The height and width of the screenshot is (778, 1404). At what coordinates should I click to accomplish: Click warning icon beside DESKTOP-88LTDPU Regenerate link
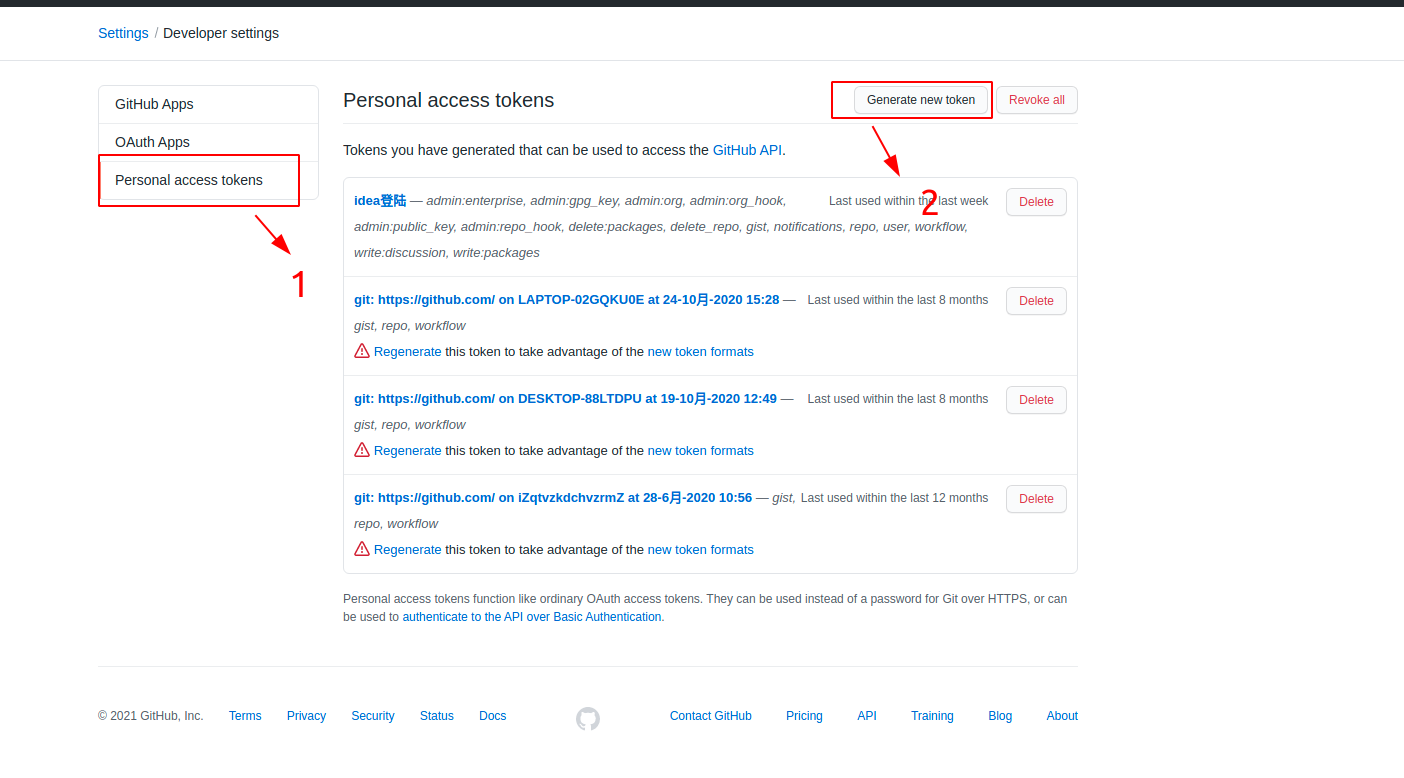point(362,450)
